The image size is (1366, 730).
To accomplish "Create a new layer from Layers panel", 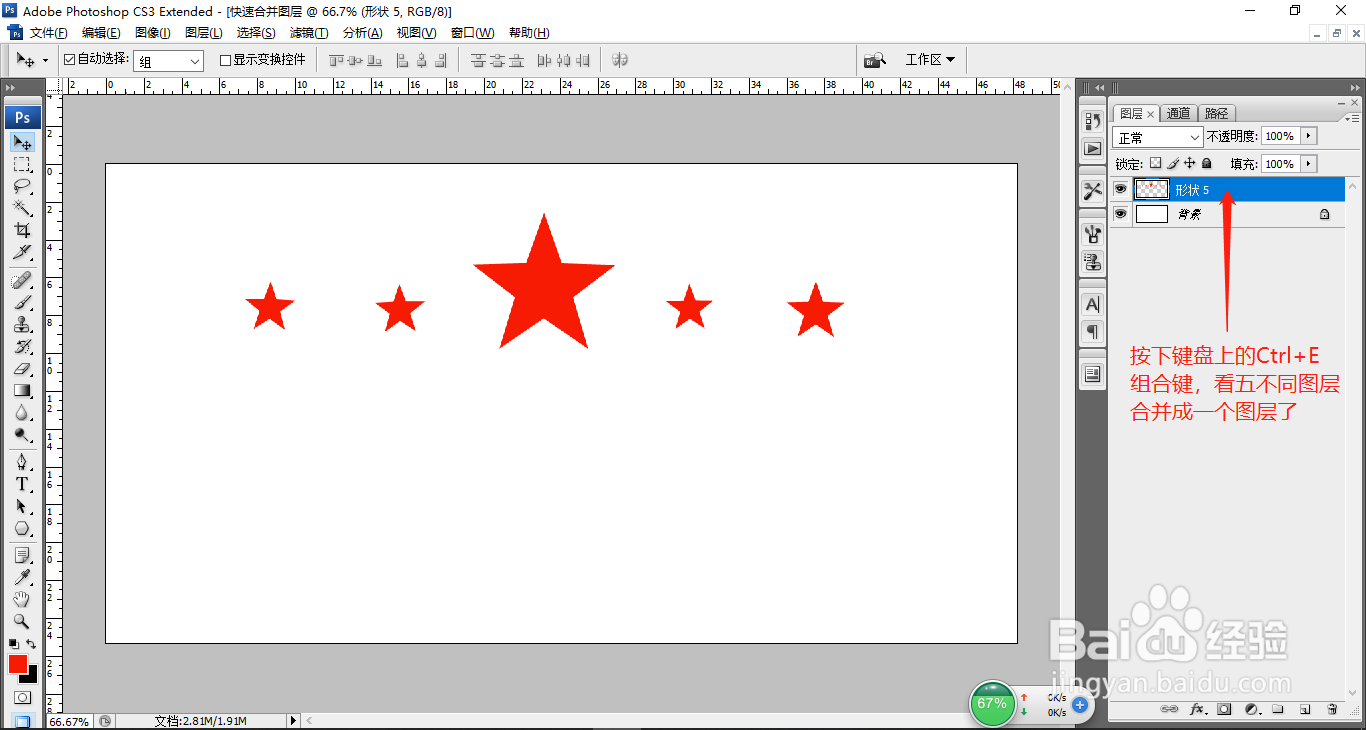I will [x=1305, y=709].
